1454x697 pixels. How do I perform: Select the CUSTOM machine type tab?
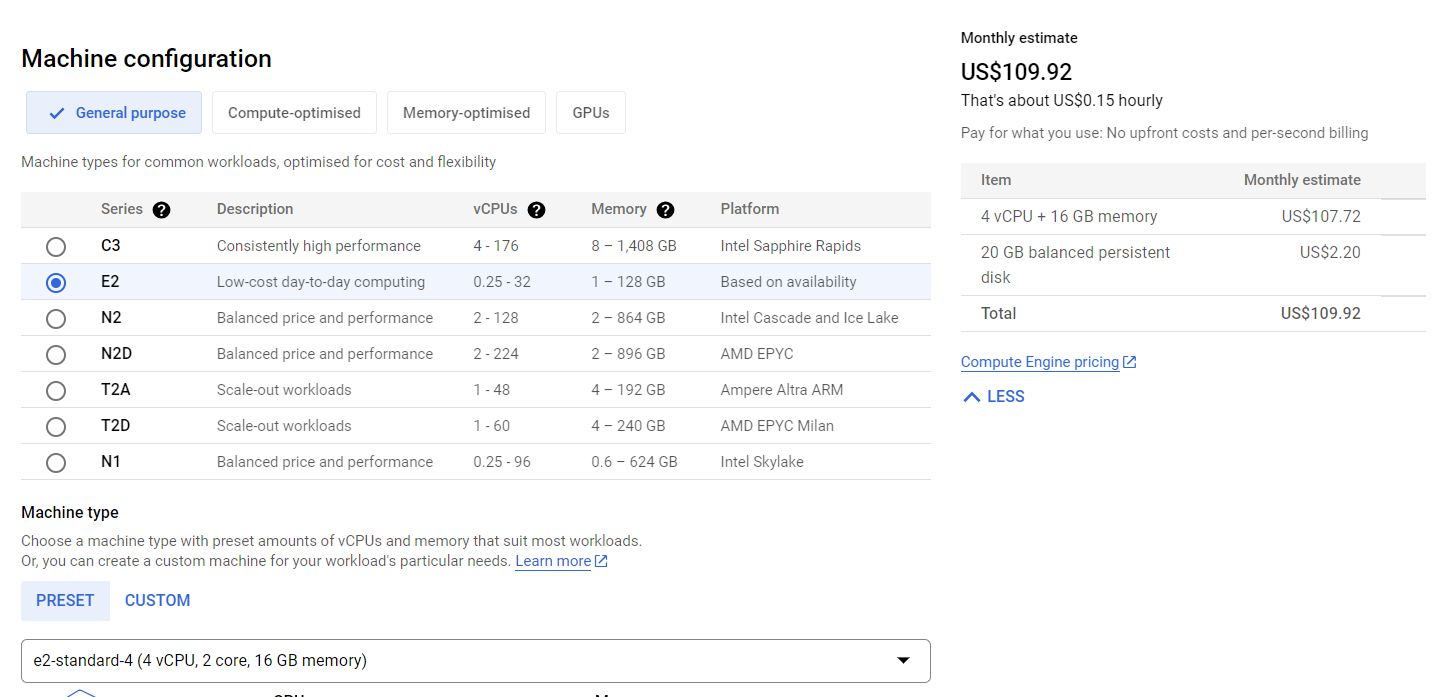pos(157,601)
